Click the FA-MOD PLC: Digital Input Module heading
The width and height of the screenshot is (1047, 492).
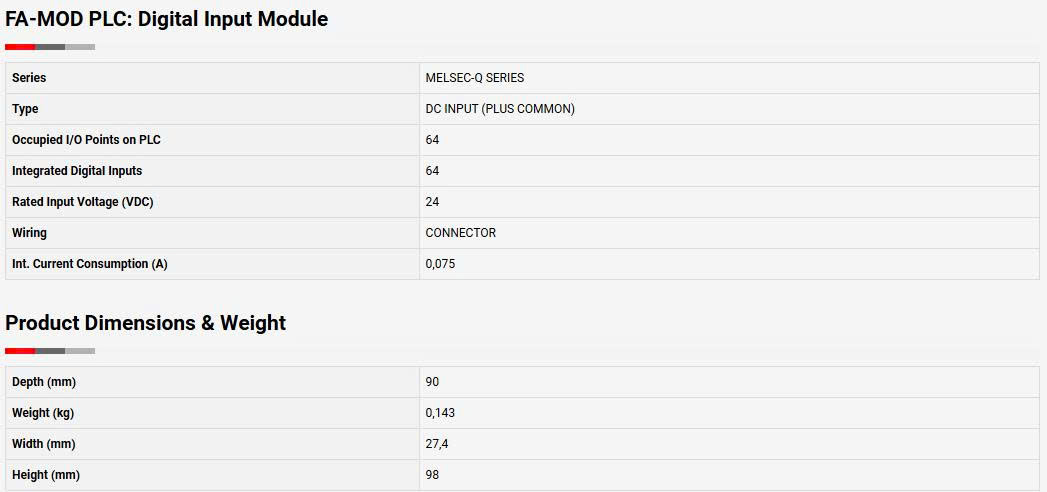166,19
